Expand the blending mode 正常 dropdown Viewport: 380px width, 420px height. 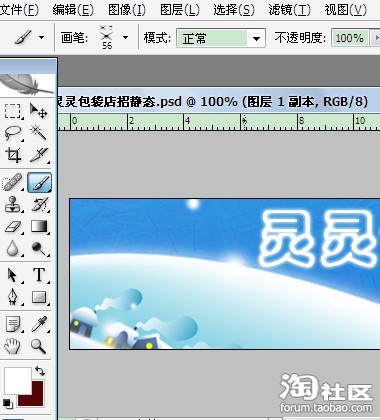click(256, 38)
